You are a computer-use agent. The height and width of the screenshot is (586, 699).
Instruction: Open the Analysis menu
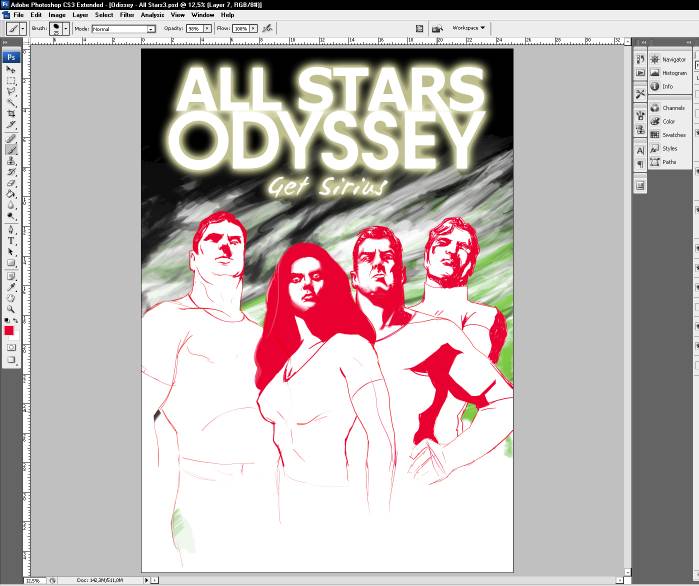(153, 15)
